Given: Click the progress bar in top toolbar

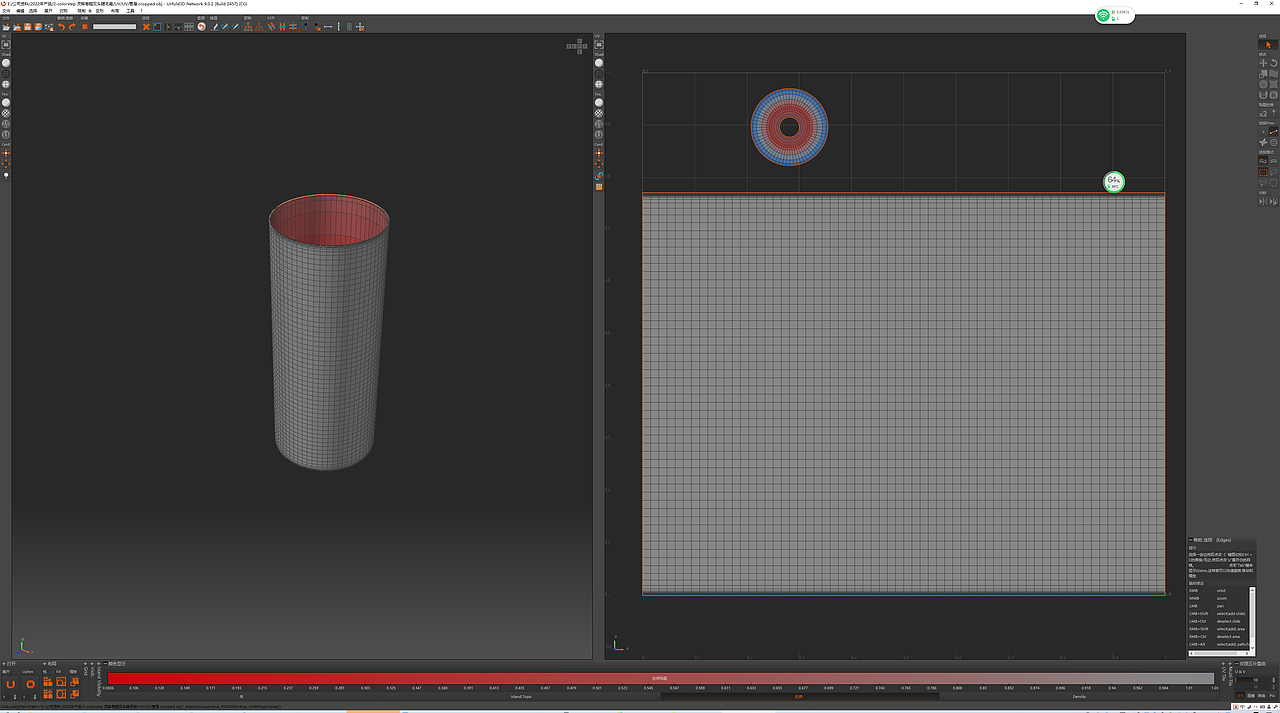Looking at the screenshot, I should point(114,27).
